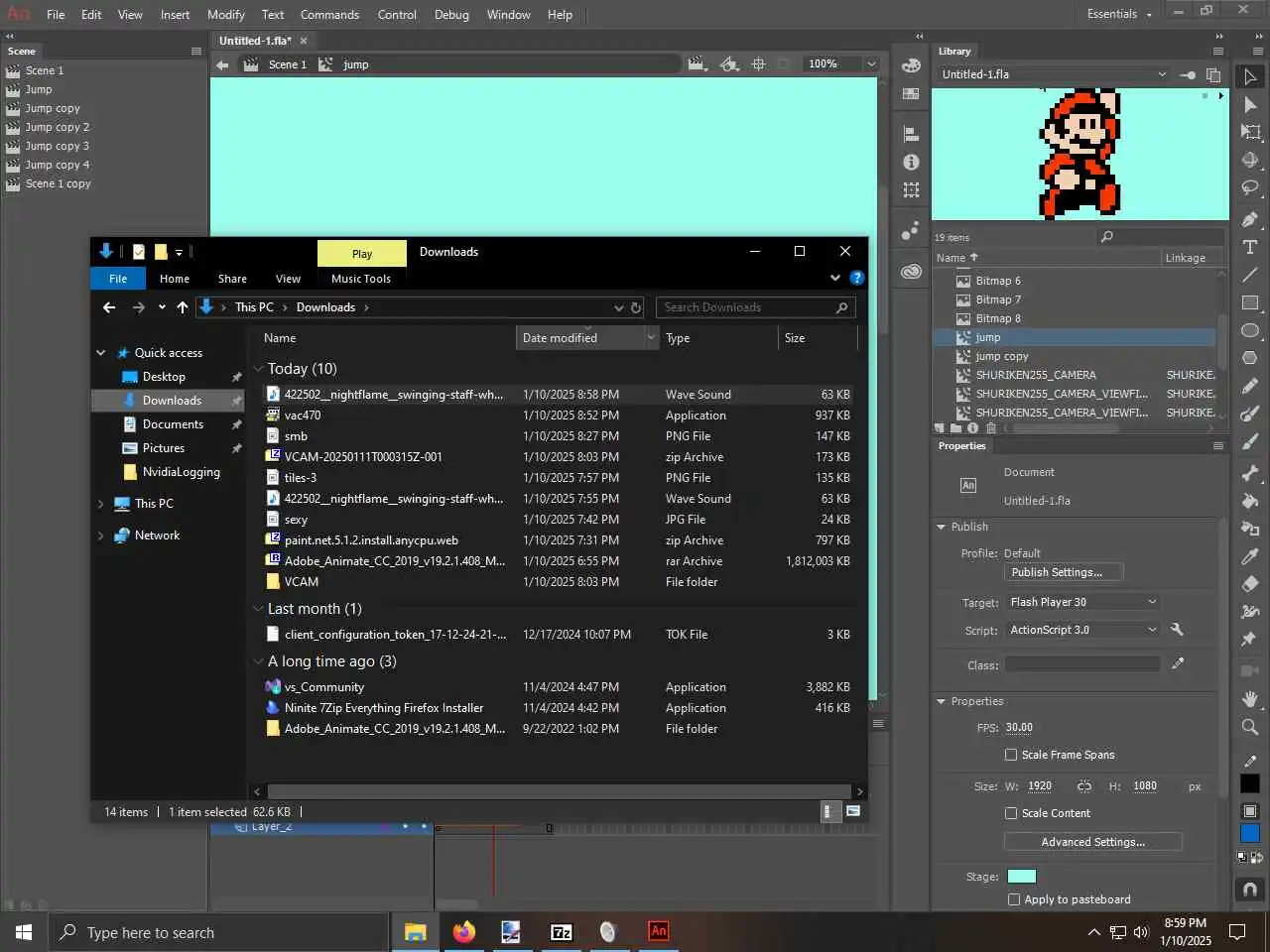
Task: Open the stage zoom 100% dropdown
Action: click(871, 63)
